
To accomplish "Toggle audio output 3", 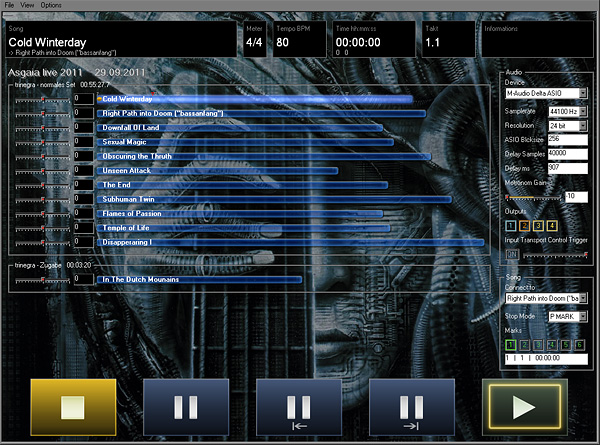I will [538, 226].
